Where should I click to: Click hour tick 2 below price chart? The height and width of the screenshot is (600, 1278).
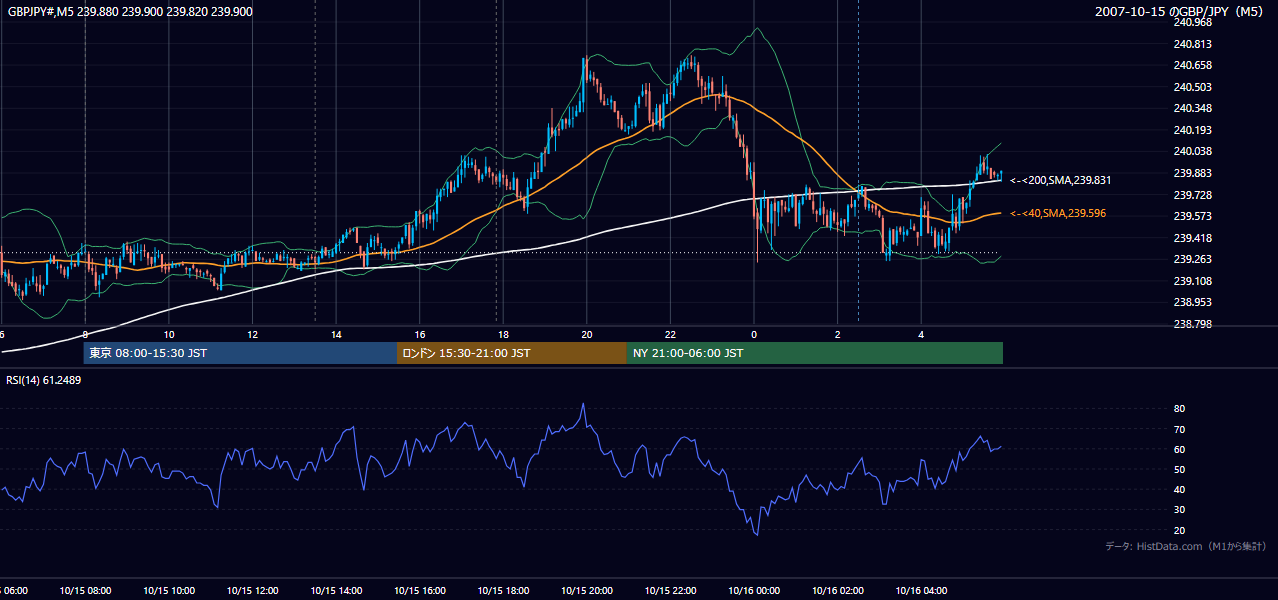(x=838, y=335)
